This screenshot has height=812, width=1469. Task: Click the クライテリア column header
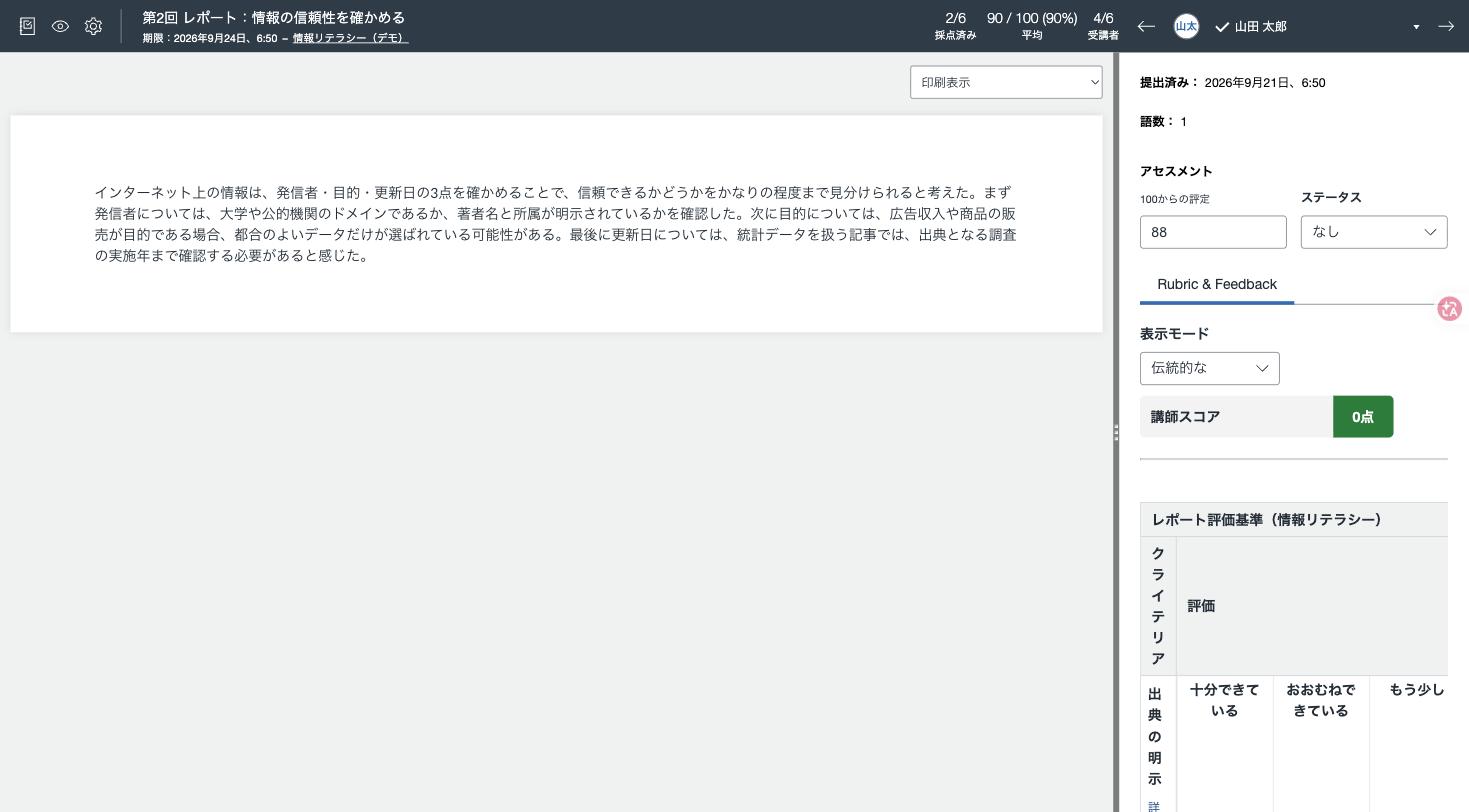(x=1158, y=606)
